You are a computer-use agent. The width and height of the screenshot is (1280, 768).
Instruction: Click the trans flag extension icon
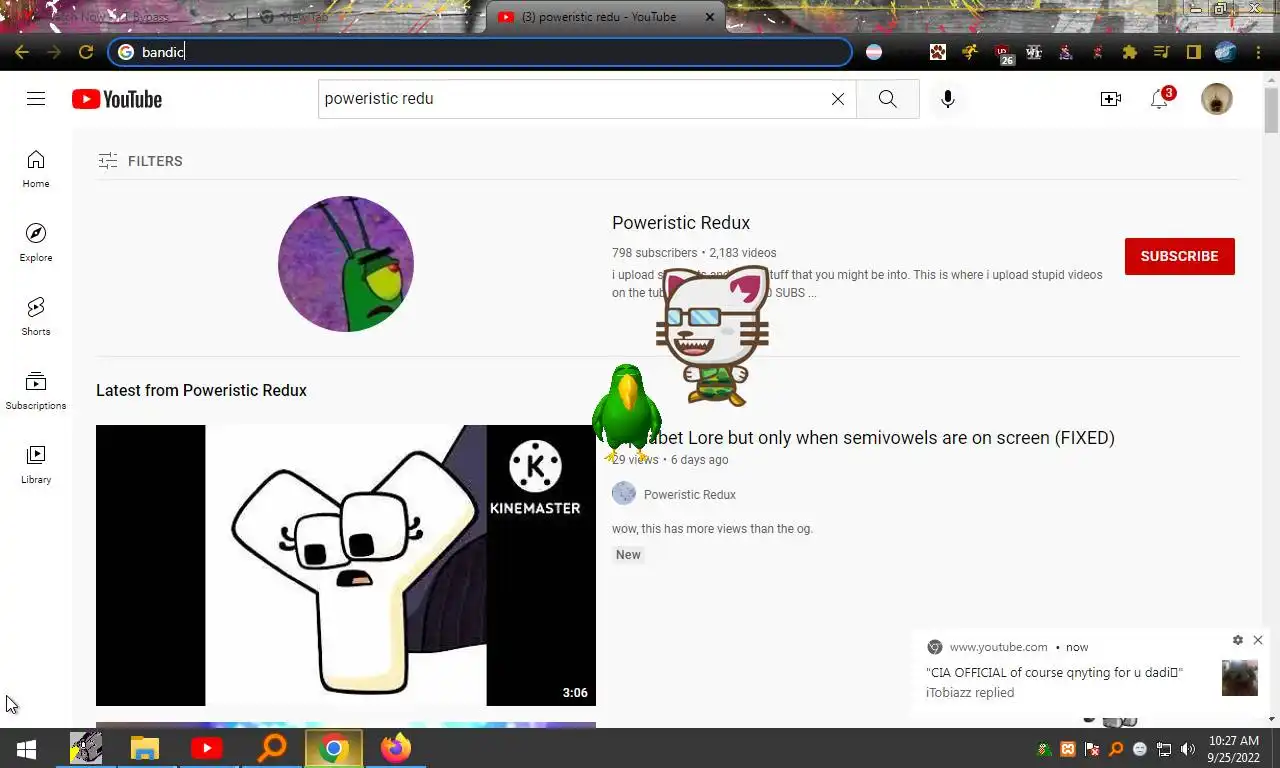tap(874, 52)
